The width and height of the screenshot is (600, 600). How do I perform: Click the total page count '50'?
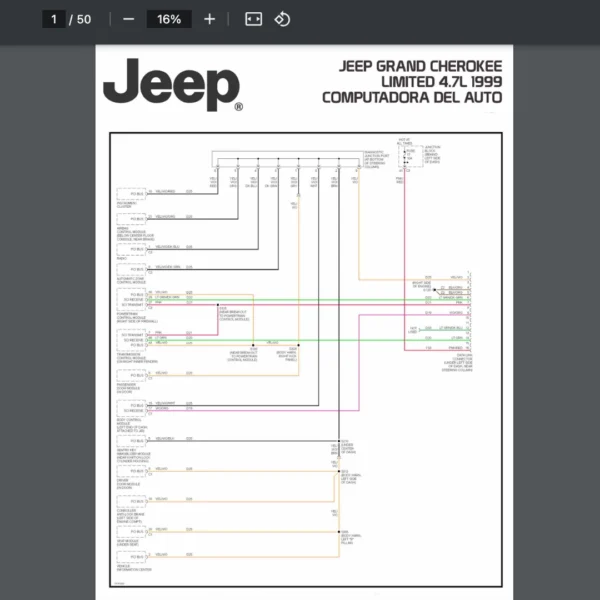click(x=83, y=19)
